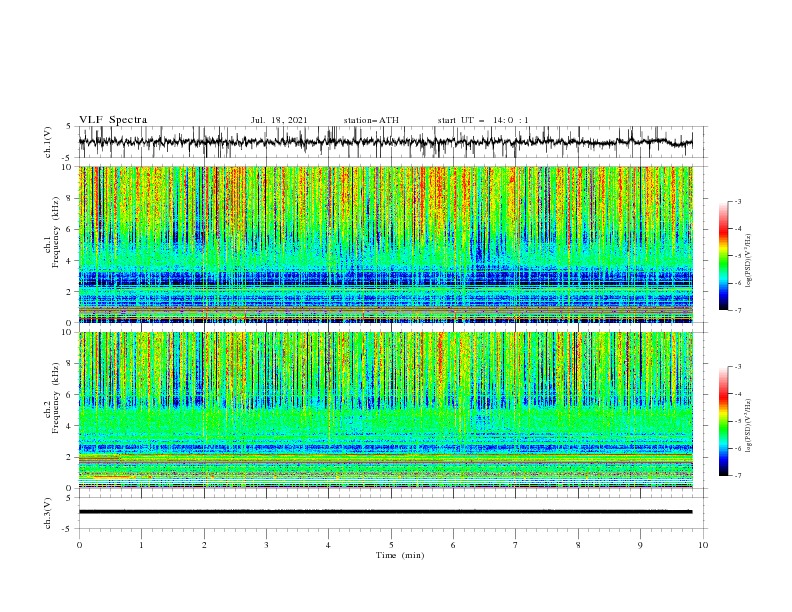Click the time axis tick label '3'
This screenshot has height=612, width=792.
coord(266,545)
